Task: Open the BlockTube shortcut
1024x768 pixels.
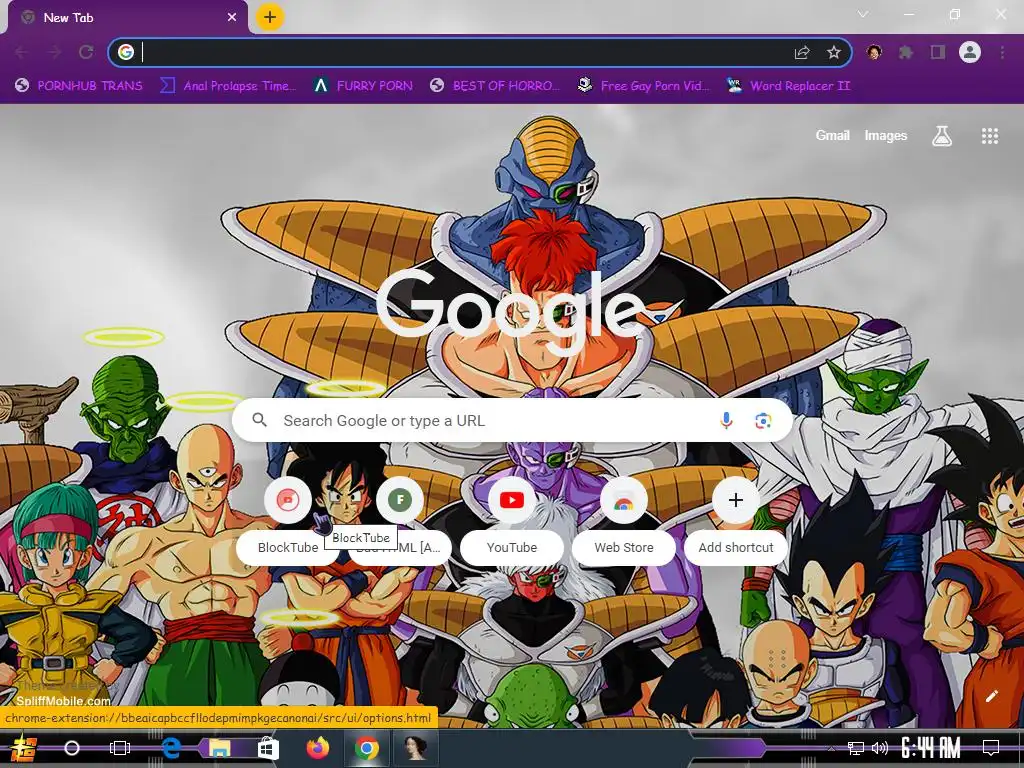Action: (287, 519)
